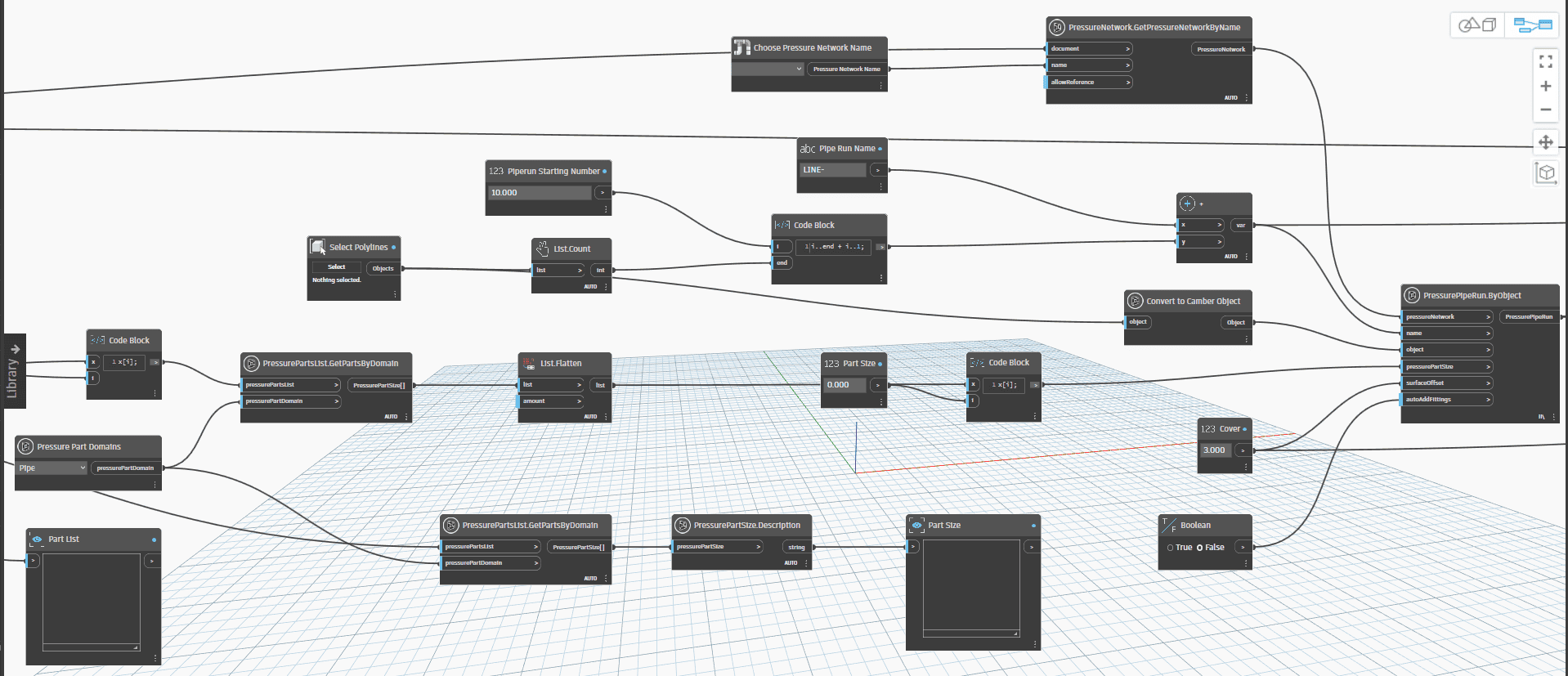Click the zoom to fit icon
Image resolution: width=1568 pixels, height=676 pixels.
(1545, 61)
